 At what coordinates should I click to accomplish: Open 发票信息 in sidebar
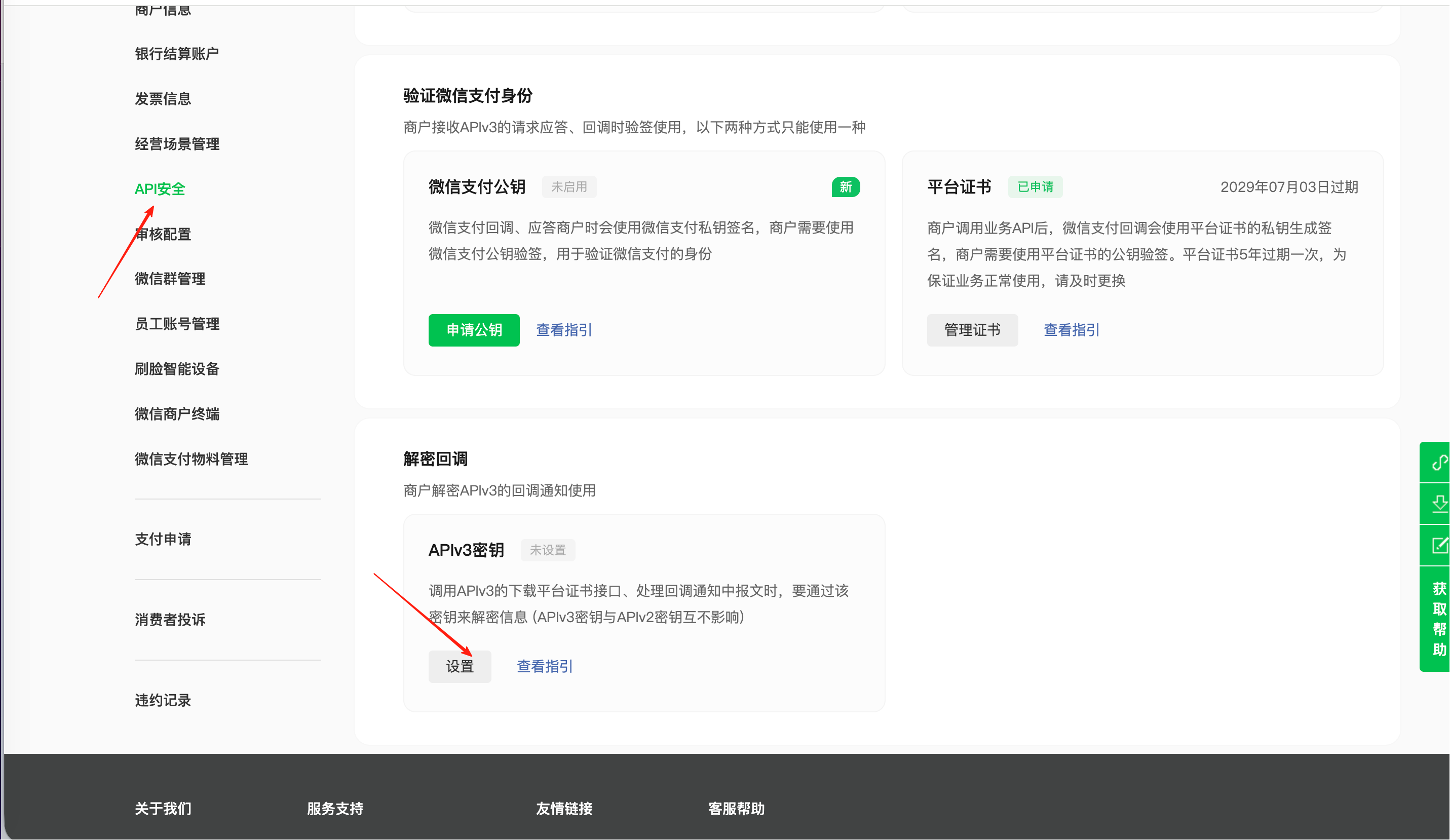coord(163,99)
